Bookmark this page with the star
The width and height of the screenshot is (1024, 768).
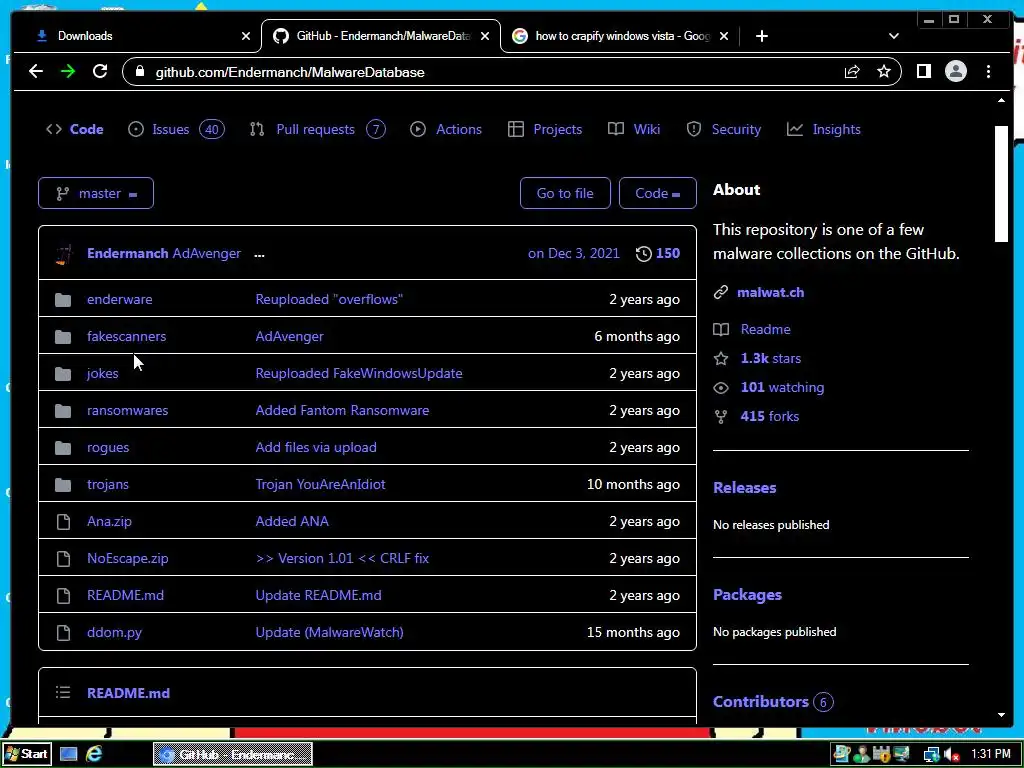[x=884, y=72]
